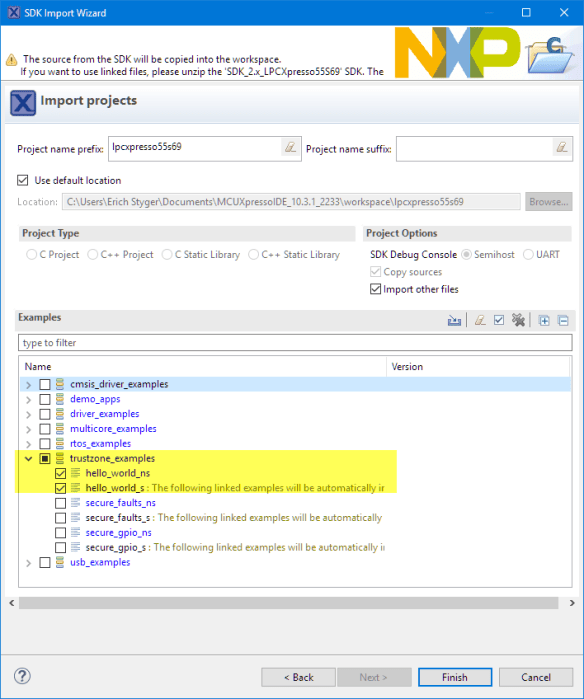This screenshot has width=584, height=699.
Task: Expand the demo_apps tree node
Action: tap(29, 399)
